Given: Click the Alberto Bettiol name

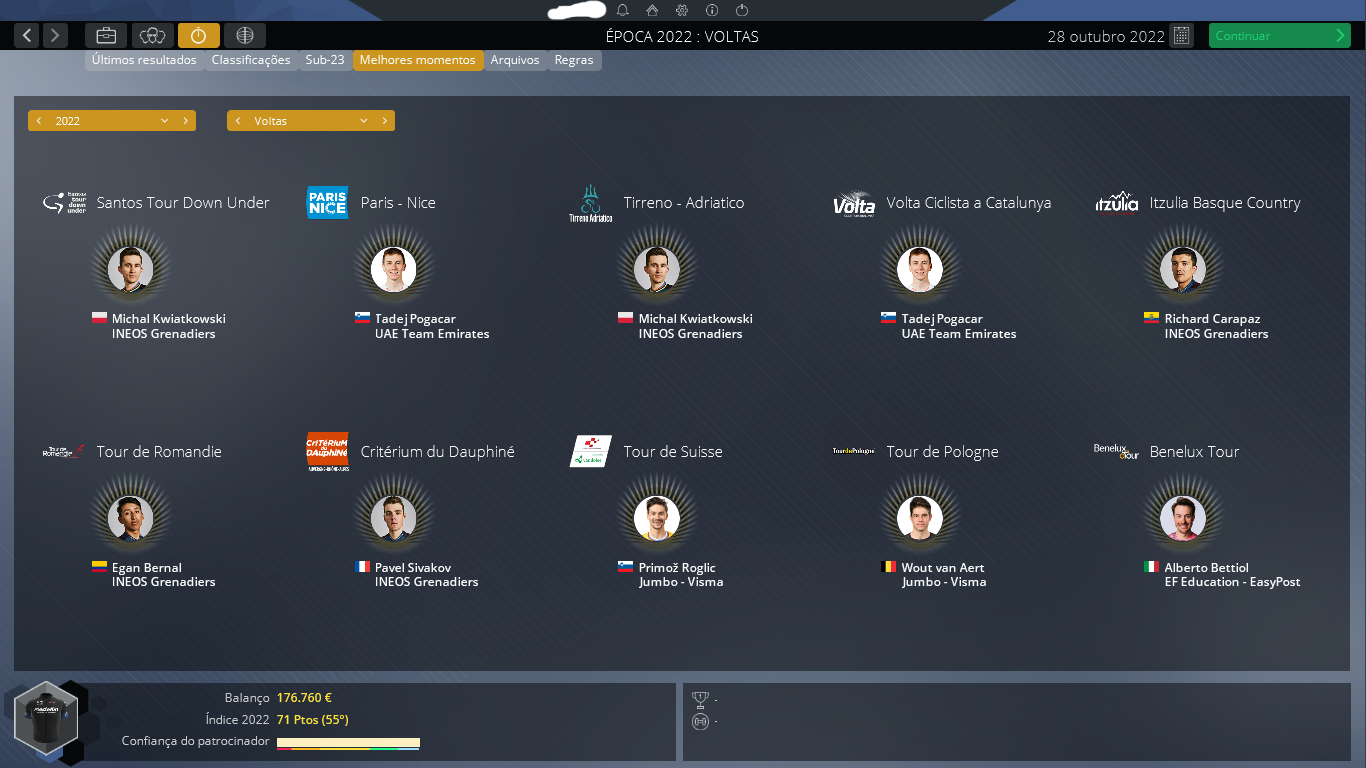Looking at the screenshot, I should [1206, 568].
